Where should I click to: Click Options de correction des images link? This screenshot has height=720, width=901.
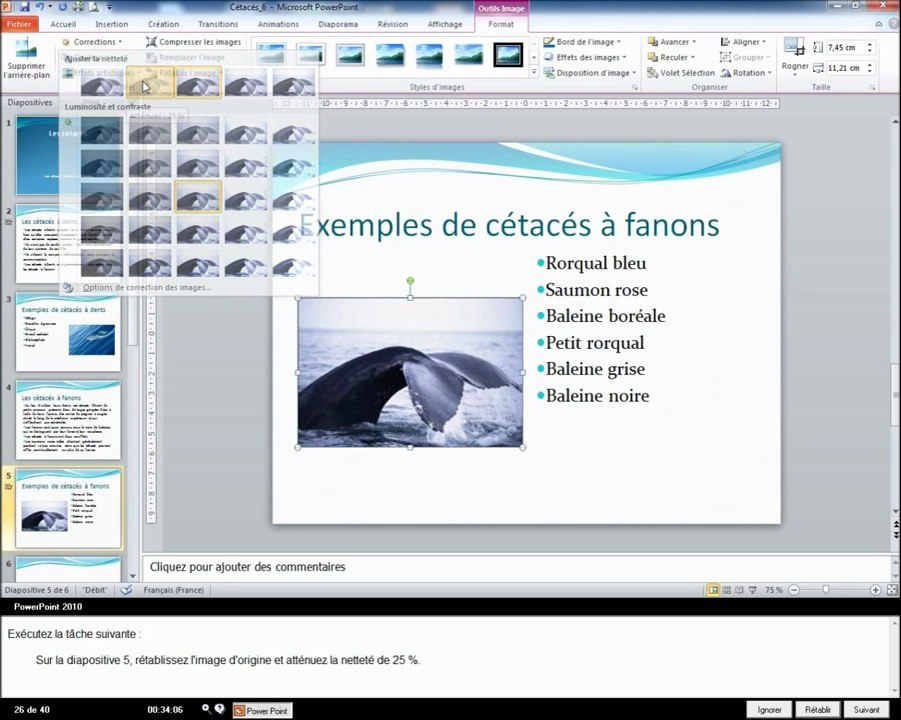point(147,287)
